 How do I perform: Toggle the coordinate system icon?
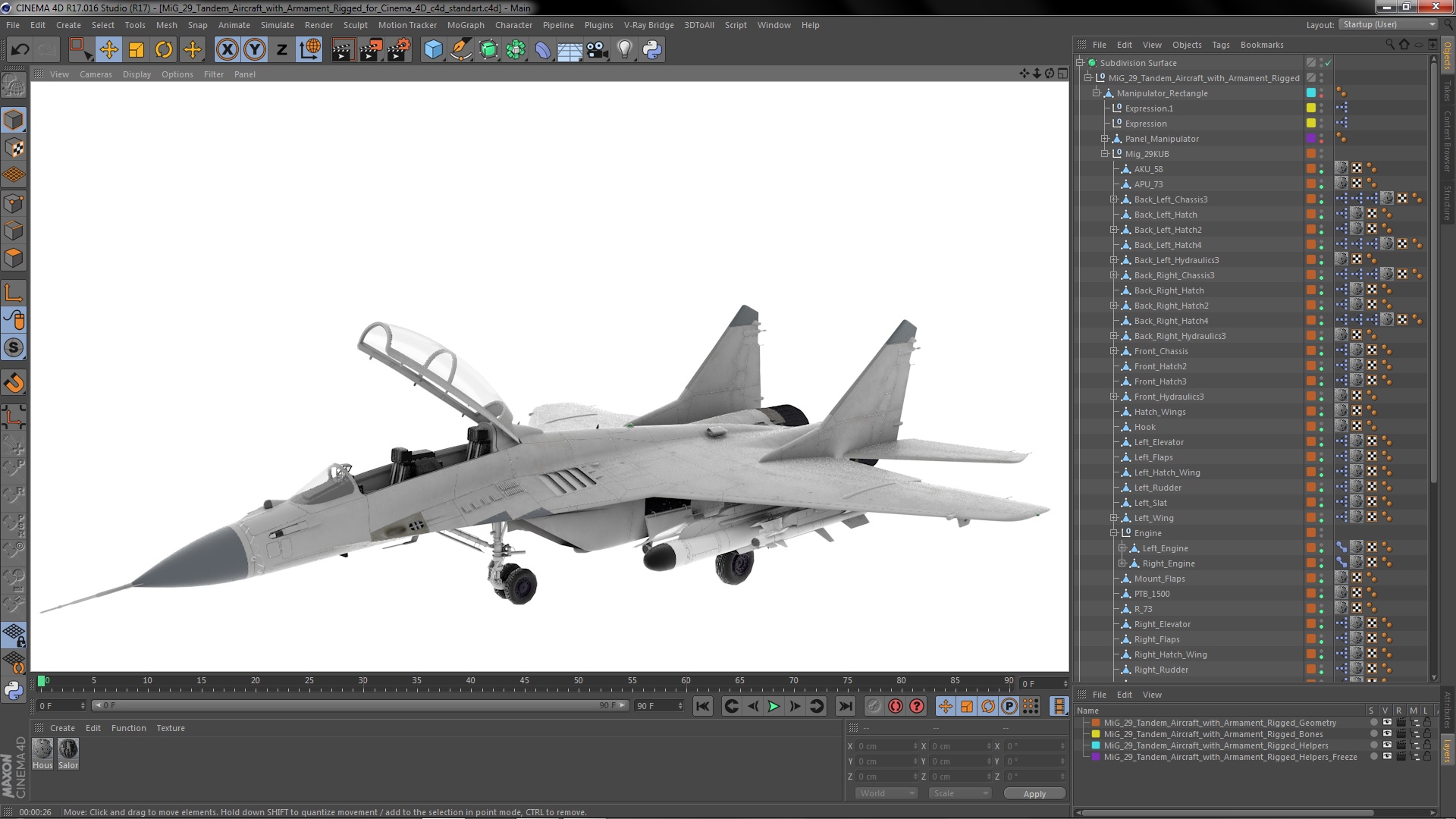(x=309, y=50)
